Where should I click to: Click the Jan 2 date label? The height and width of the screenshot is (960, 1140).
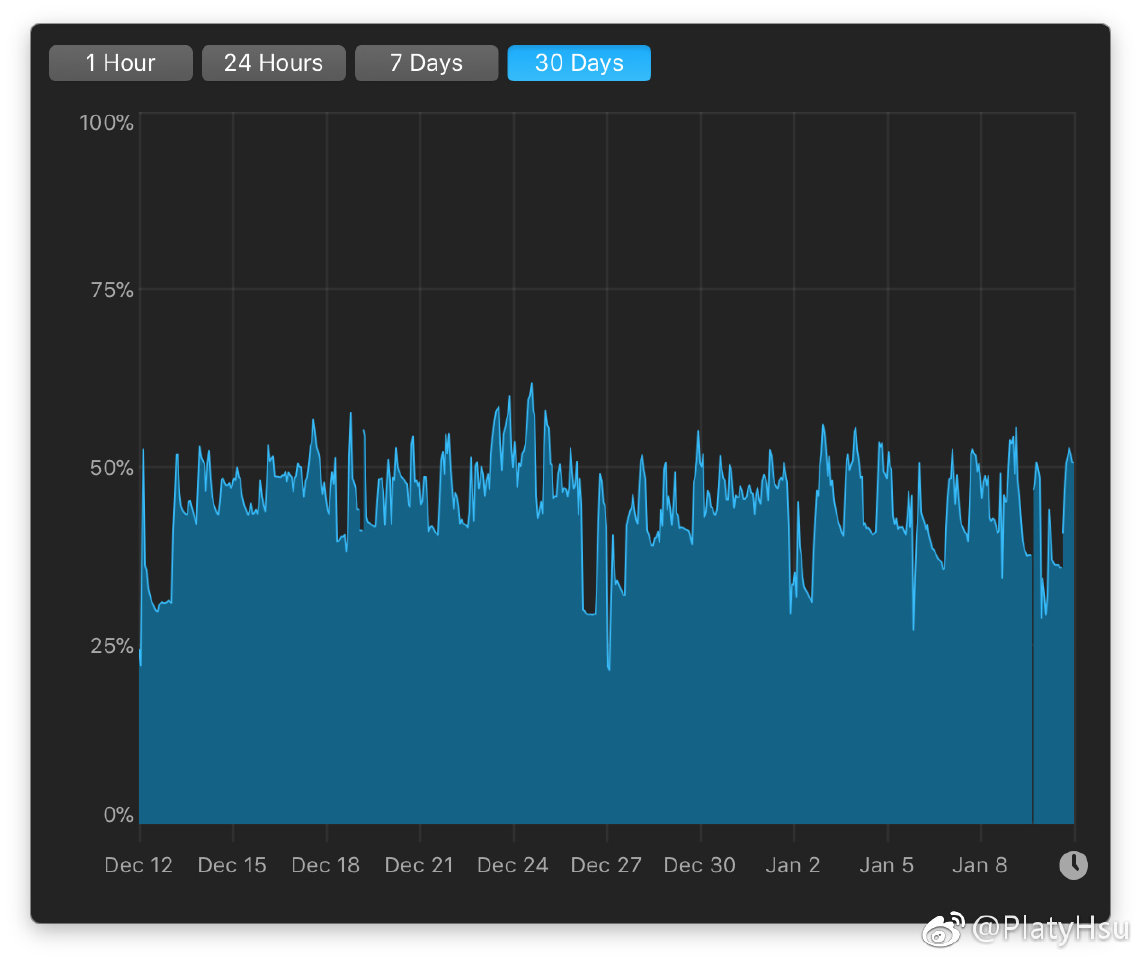click(793, 865)
